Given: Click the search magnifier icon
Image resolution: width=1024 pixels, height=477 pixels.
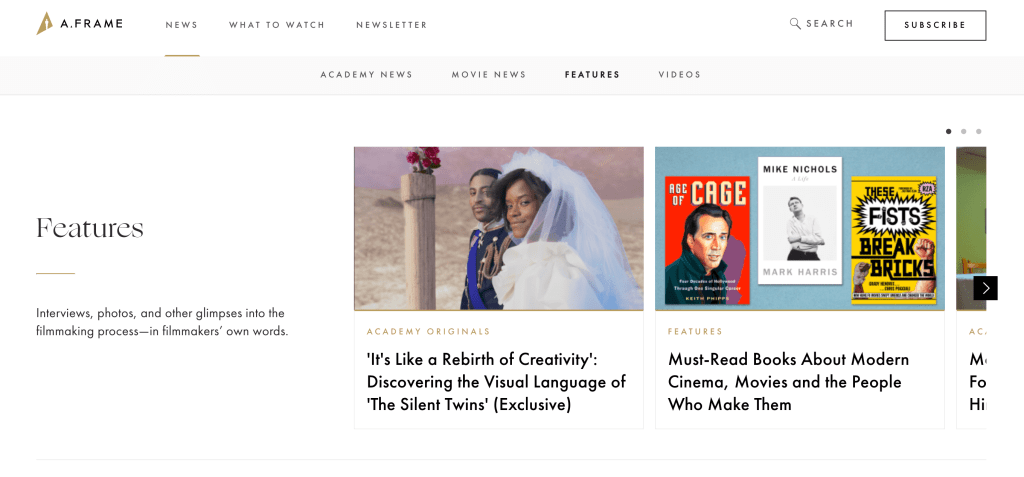Looking at the screenshot, I should click(x=795, y=24).
